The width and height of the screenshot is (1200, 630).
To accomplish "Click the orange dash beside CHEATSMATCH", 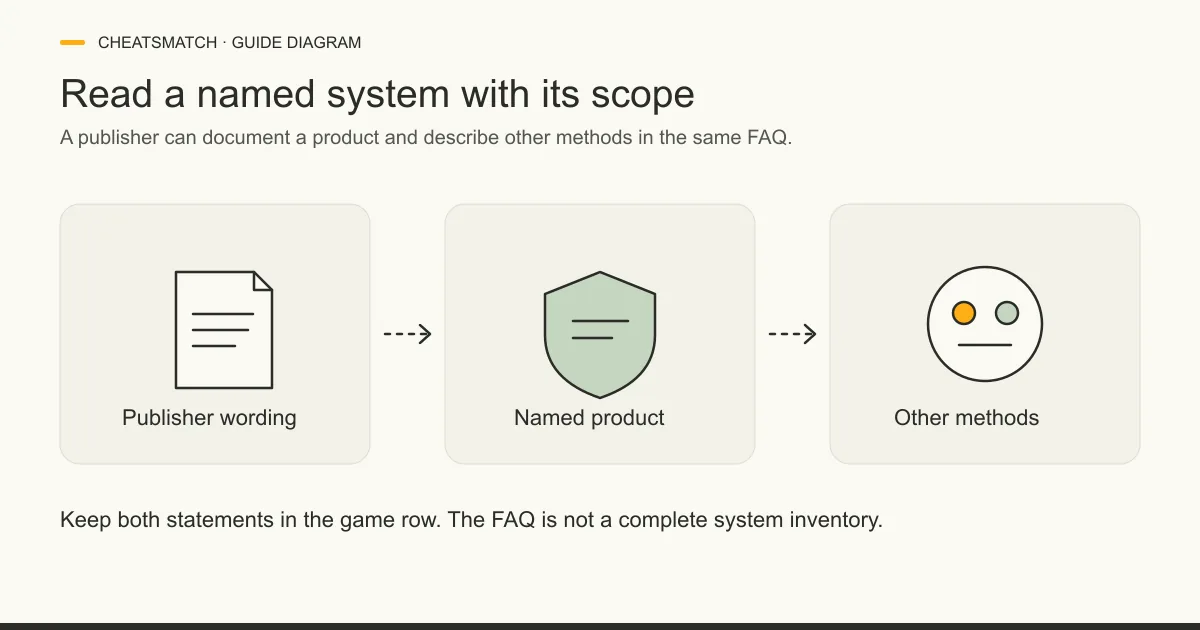I will (x=72, y=43).
